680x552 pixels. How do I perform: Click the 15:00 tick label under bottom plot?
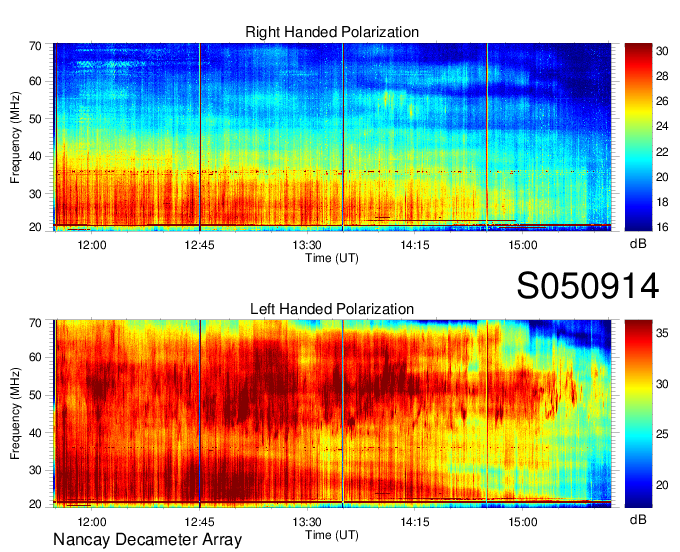(523, 522)
